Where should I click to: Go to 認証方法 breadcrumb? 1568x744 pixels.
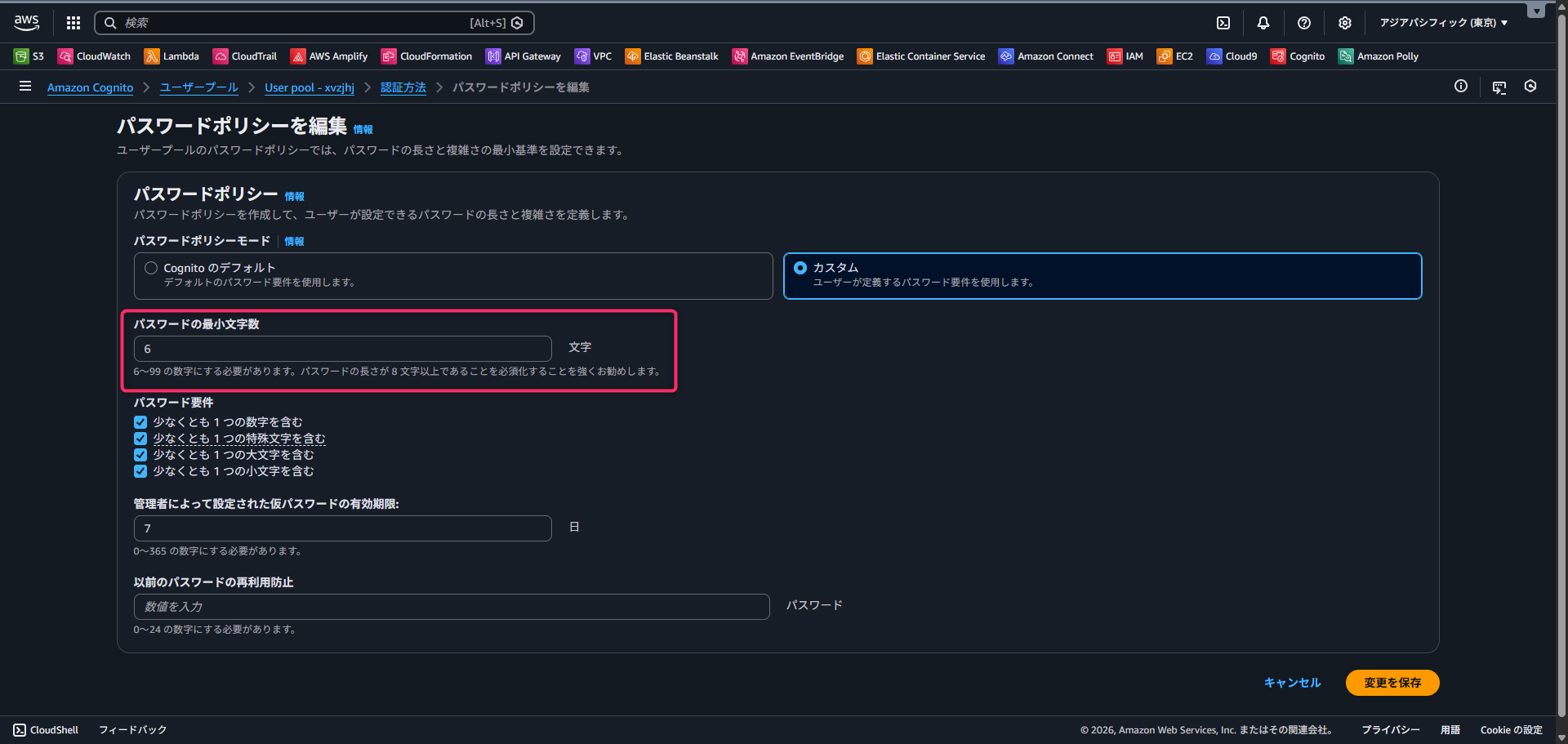coord(403,87)
